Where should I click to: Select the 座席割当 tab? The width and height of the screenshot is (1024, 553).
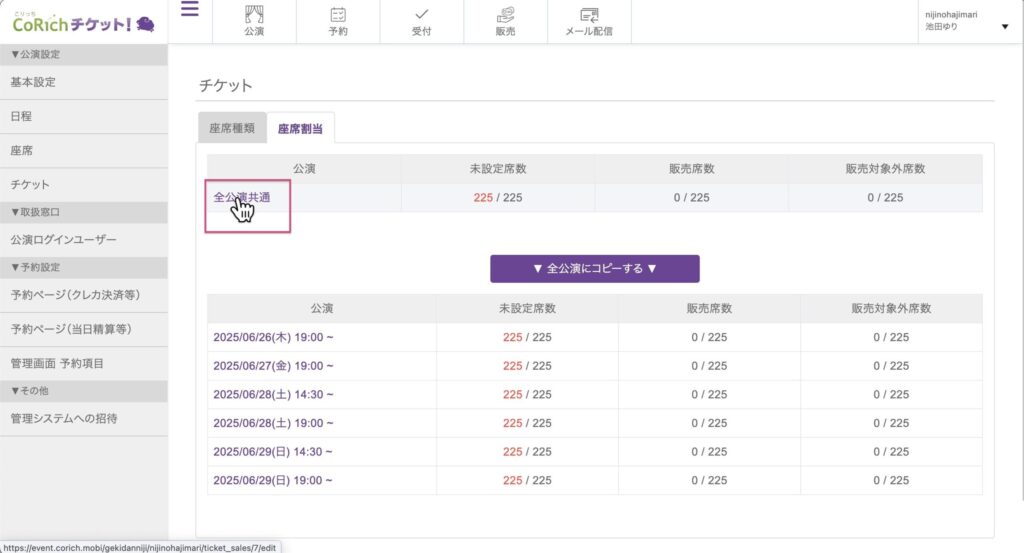[301, 128]
